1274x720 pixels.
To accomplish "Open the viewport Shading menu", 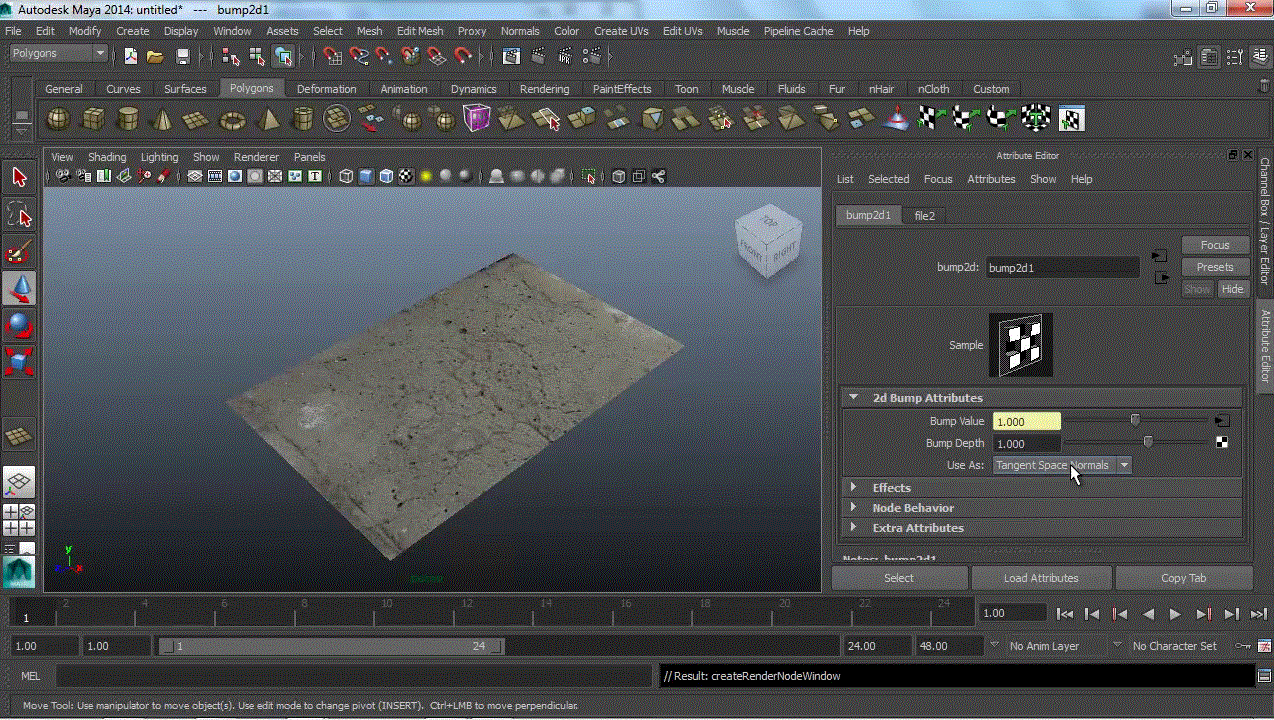I will click(x=107, y=157).
